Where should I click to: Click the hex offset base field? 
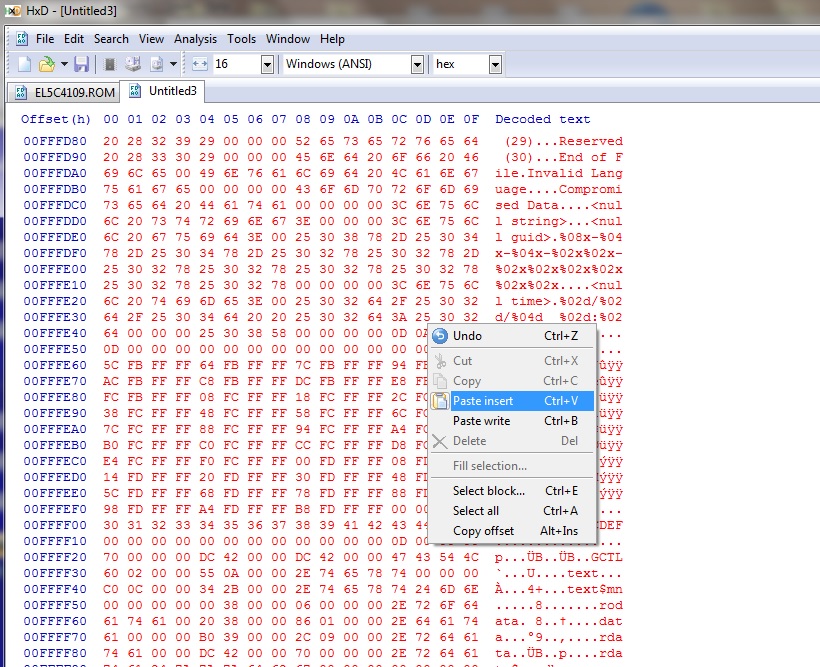(x=461, y=64)
